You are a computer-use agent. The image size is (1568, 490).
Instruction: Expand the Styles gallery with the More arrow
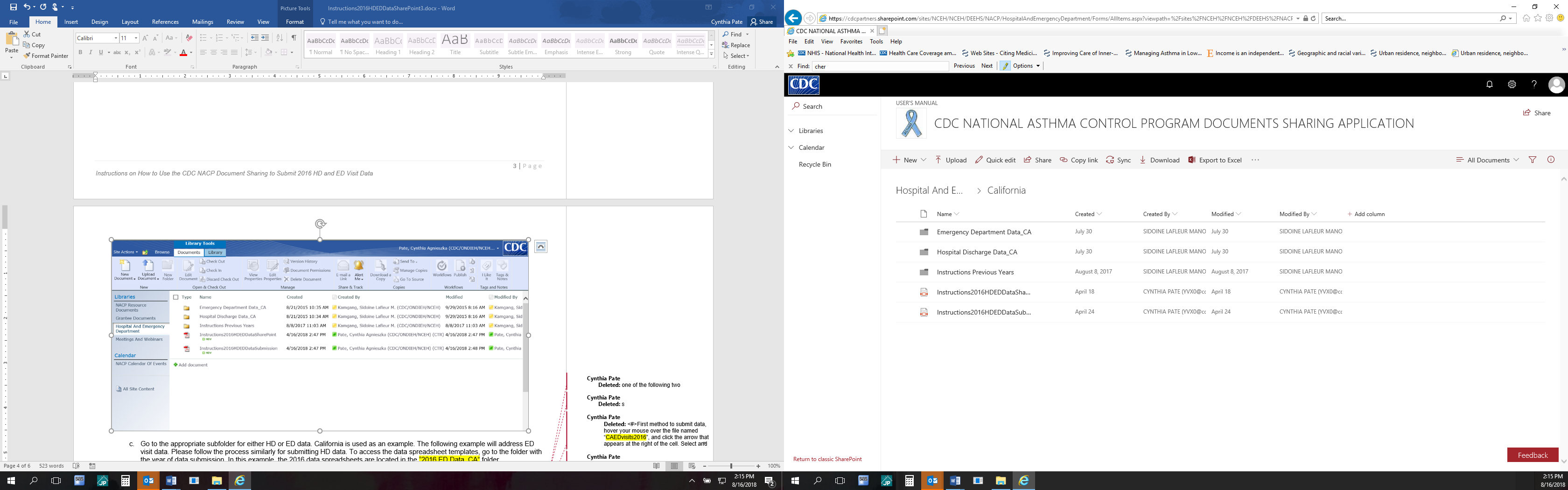[711, 54]
